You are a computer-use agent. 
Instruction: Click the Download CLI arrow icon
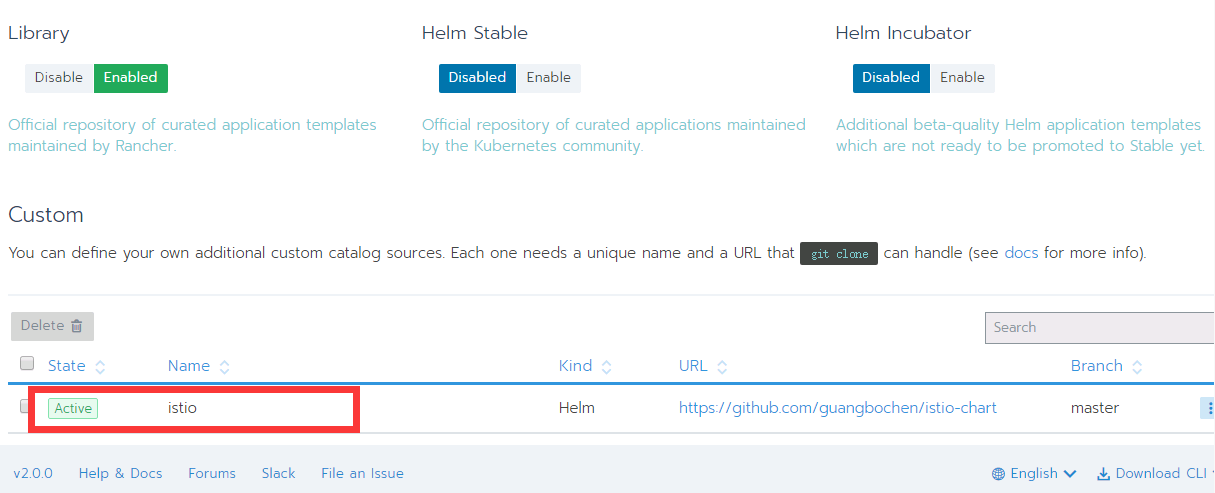[1104, 474]
